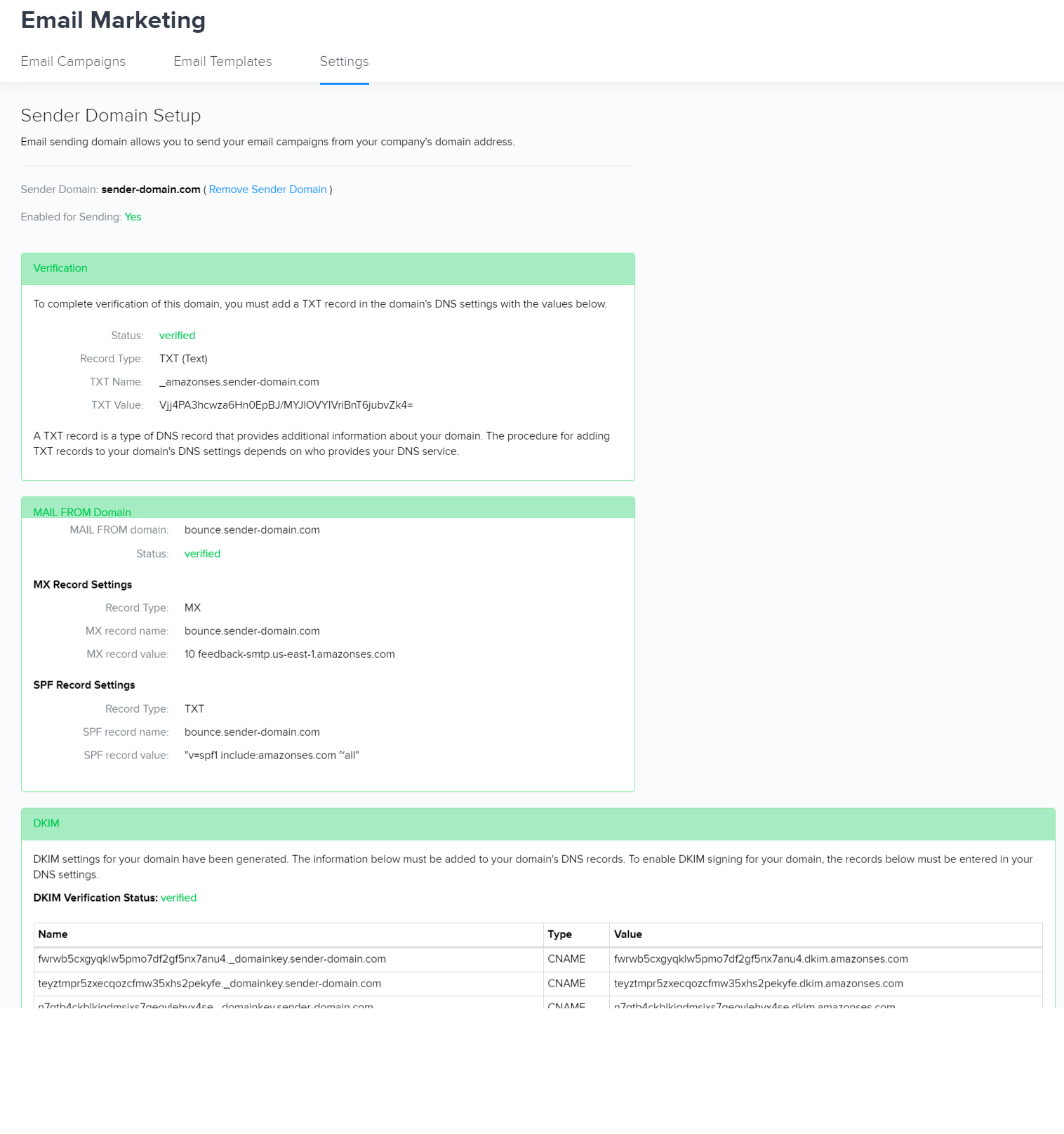Screen dimensions: 1064x1134
Task: Click the Sender Domain Setup heading
Action: click(x=111, y=116)
